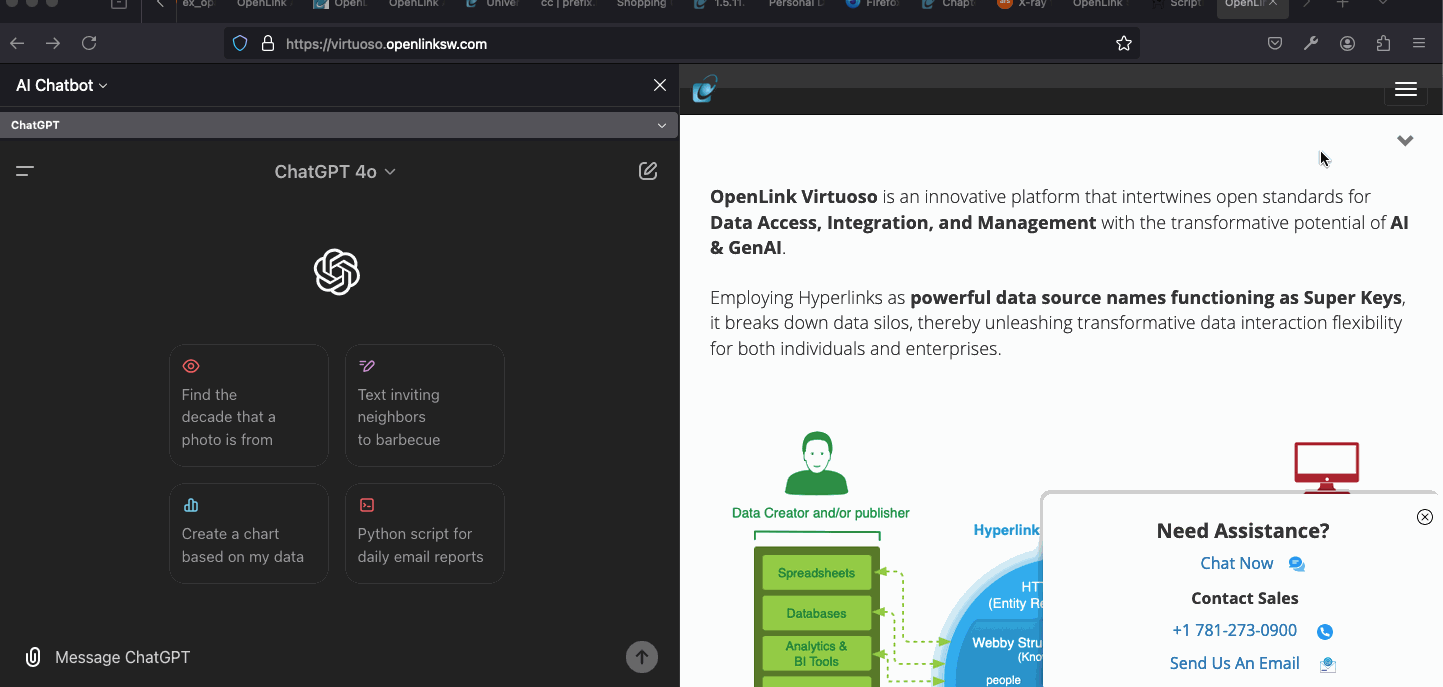This screenshot has height=687, width=1443.
Task: Collapse section with the page chevron arrow
Action: (1405, 141)
